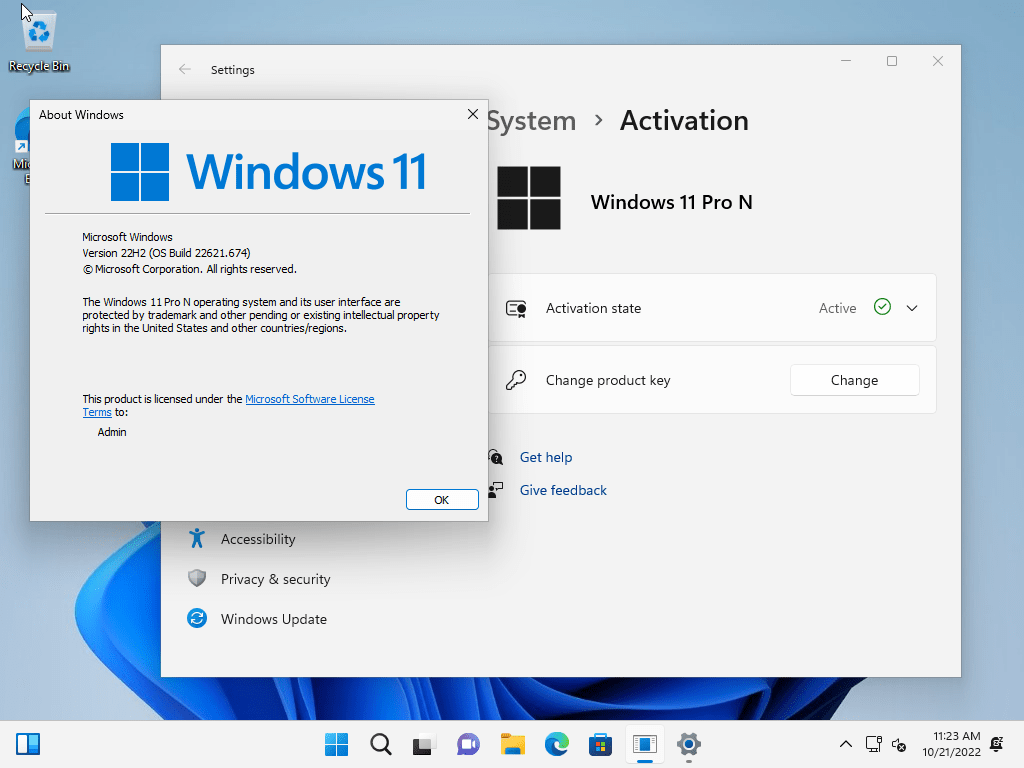Viewport: 1024px width, 768px height.
Task: Open Task View from the taskbar
Action: pos(424,744)
